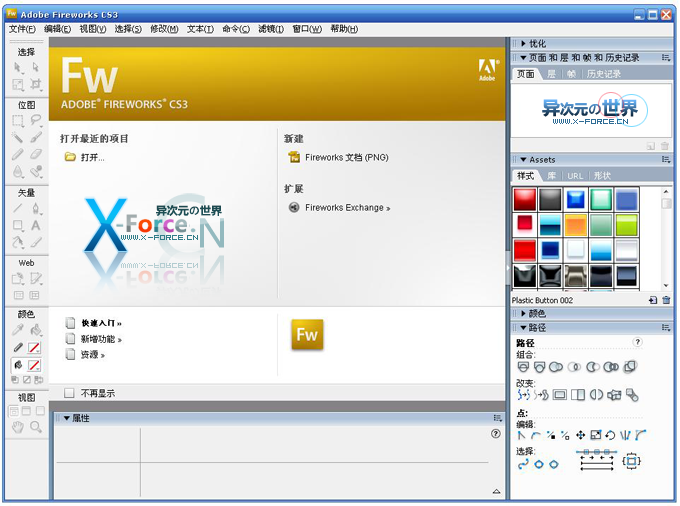
Task: Collapse the Assets panel
Action: 523,160
